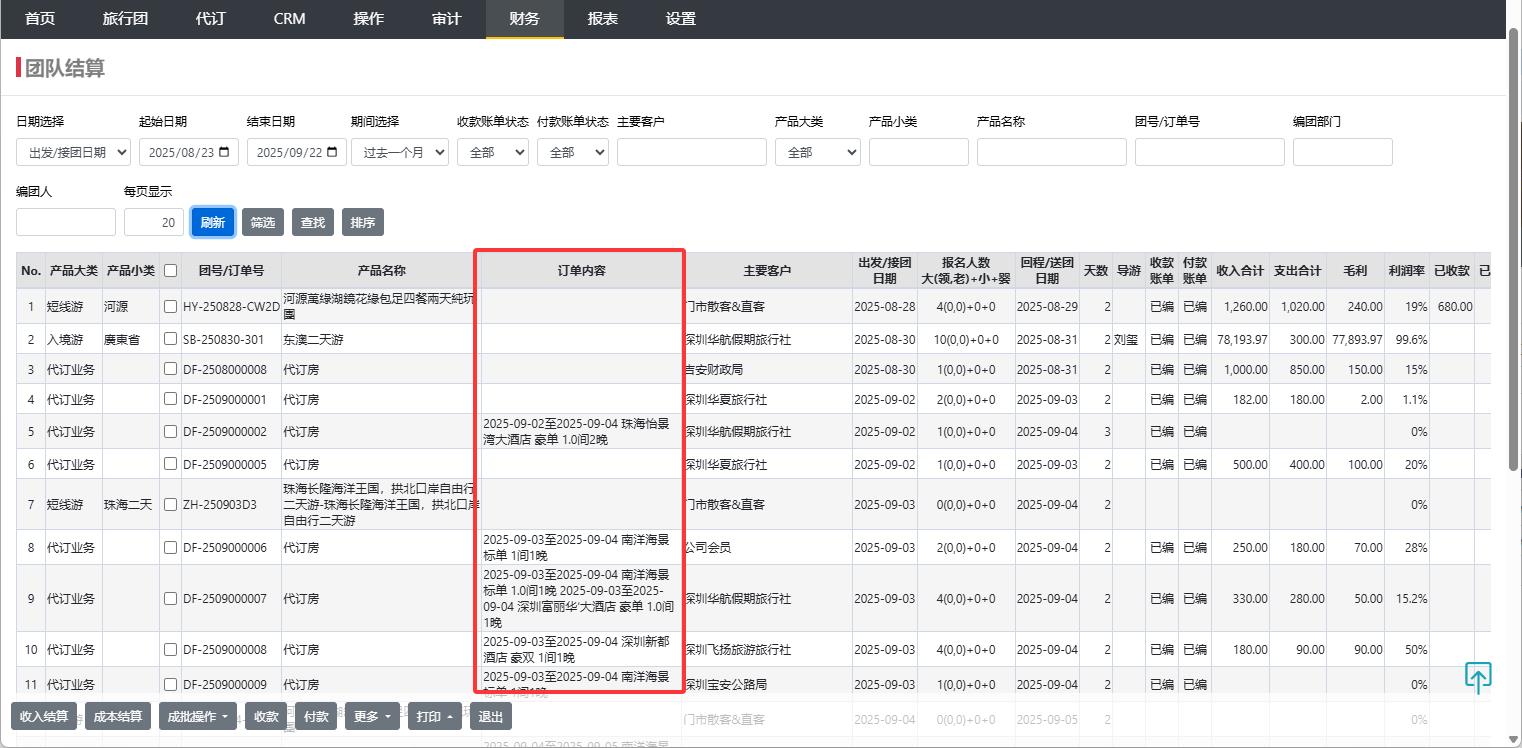Expand the 打印 dropdown button
Screen dimensions: 1522x748
point(434,716)
